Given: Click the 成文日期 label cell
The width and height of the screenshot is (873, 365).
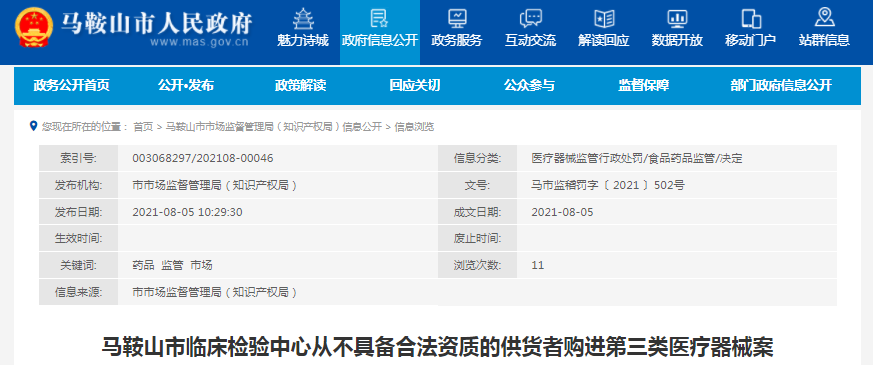Looking at the screenshot, I should 477,212.
